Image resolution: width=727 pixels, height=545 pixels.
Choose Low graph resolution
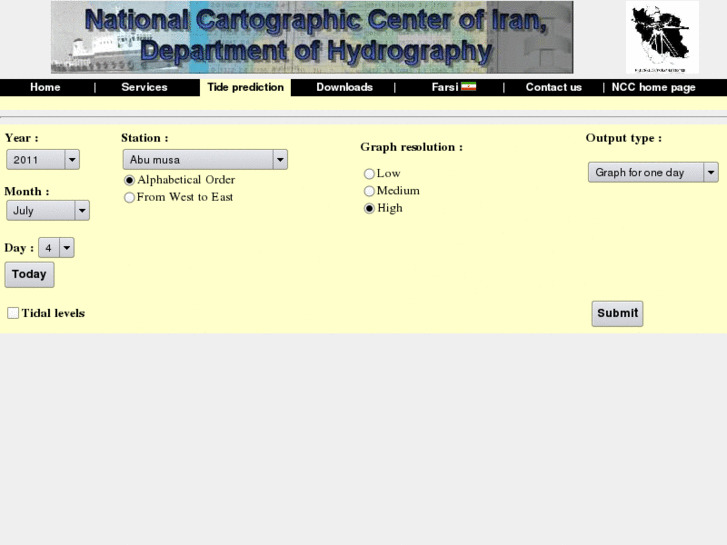(x=369, y=174)
